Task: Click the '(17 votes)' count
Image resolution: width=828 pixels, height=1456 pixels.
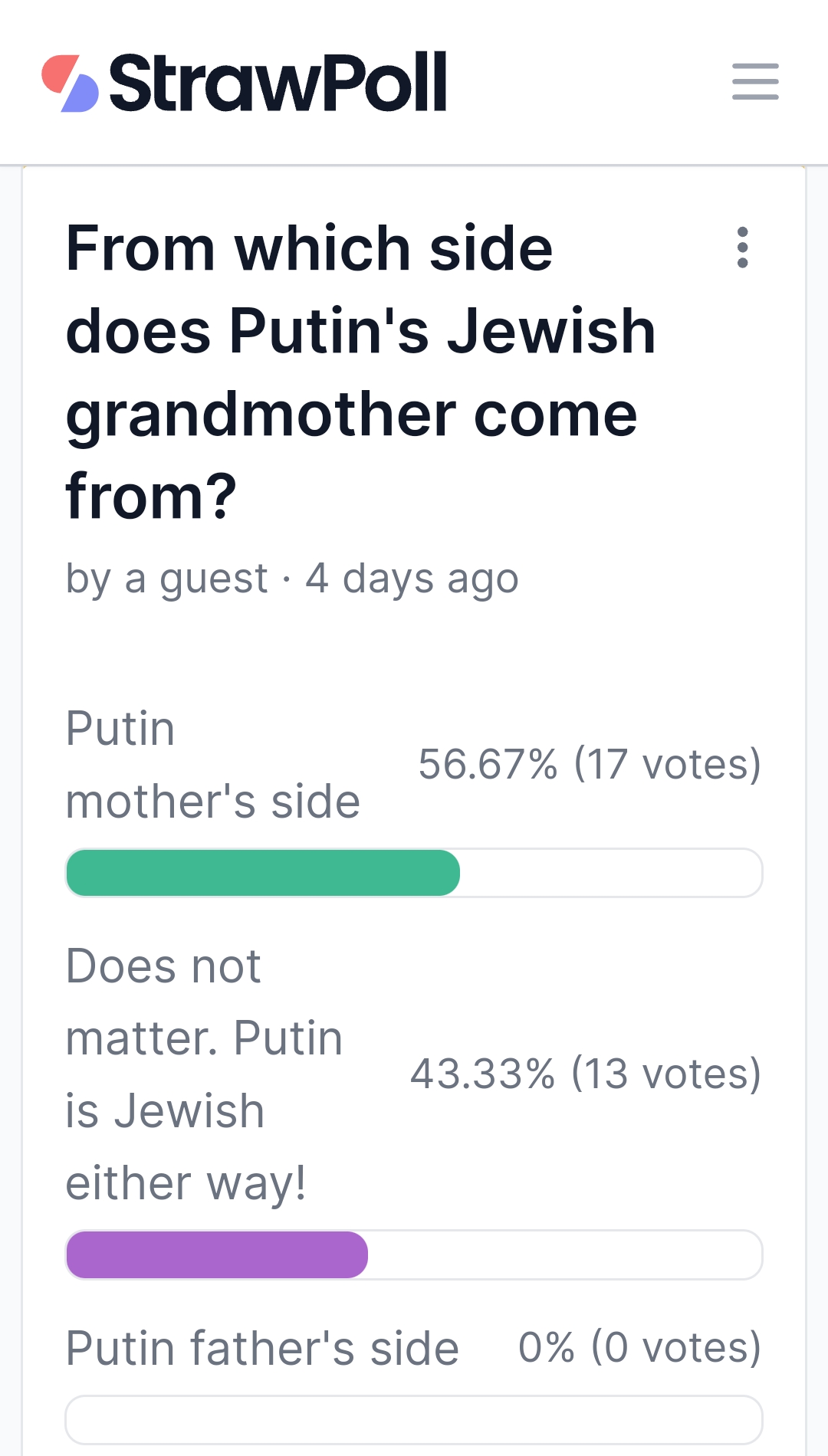Action: pos(667,764)
